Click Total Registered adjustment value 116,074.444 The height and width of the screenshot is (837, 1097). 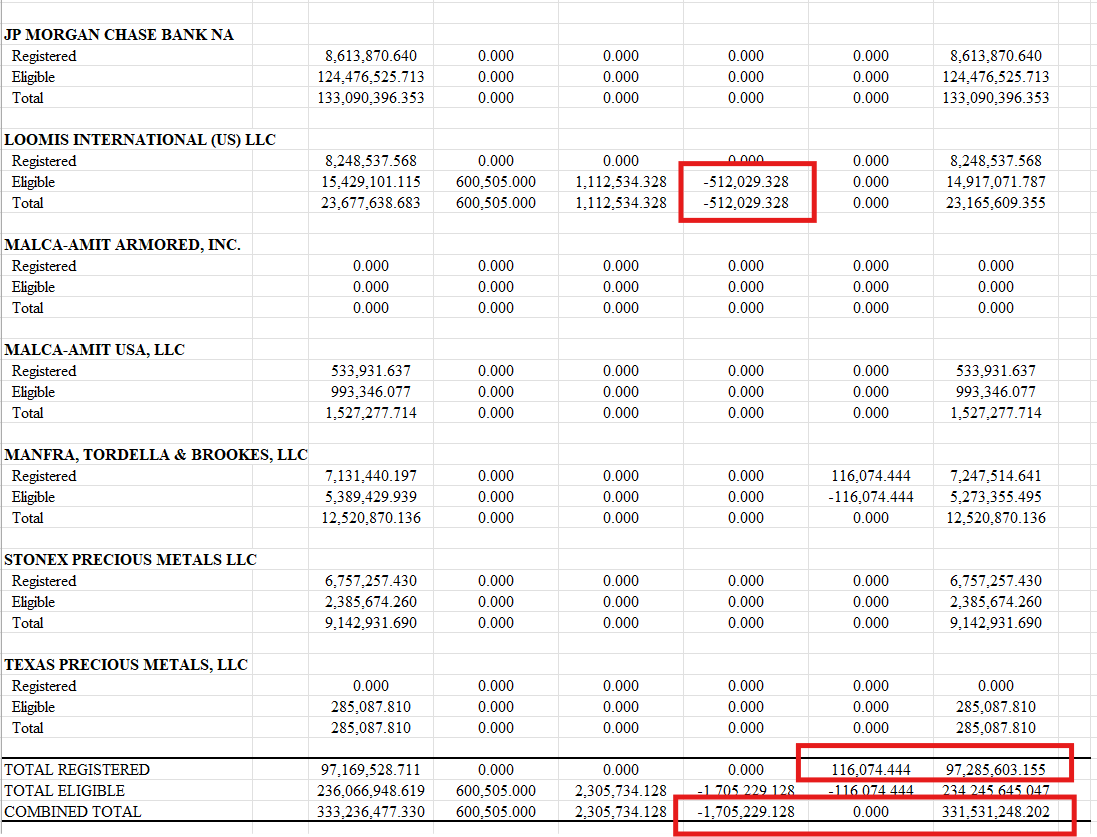point(871,770)
